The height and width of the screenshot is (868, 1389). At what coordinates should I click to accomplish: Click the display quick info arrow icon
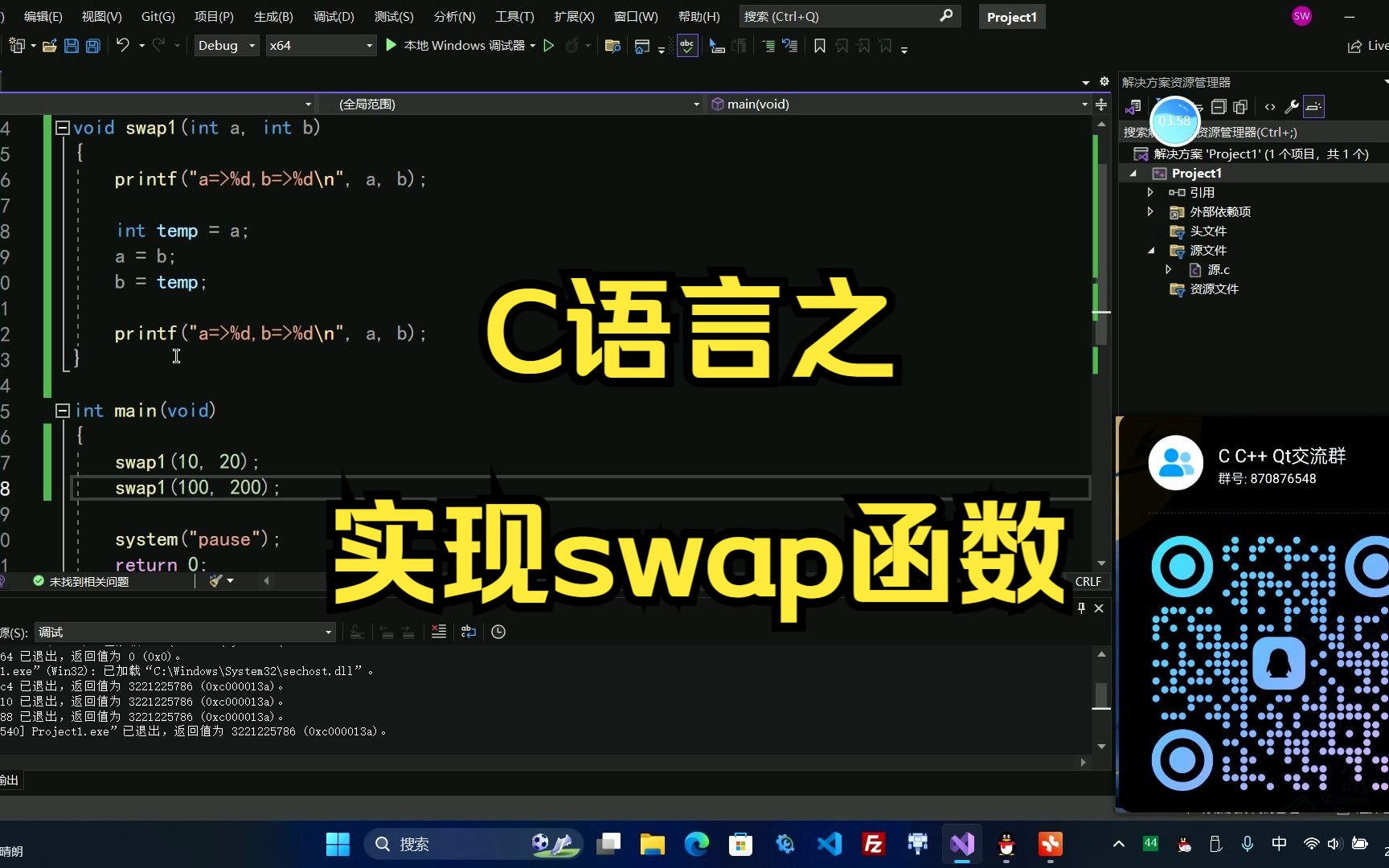[x=717, y=46]
